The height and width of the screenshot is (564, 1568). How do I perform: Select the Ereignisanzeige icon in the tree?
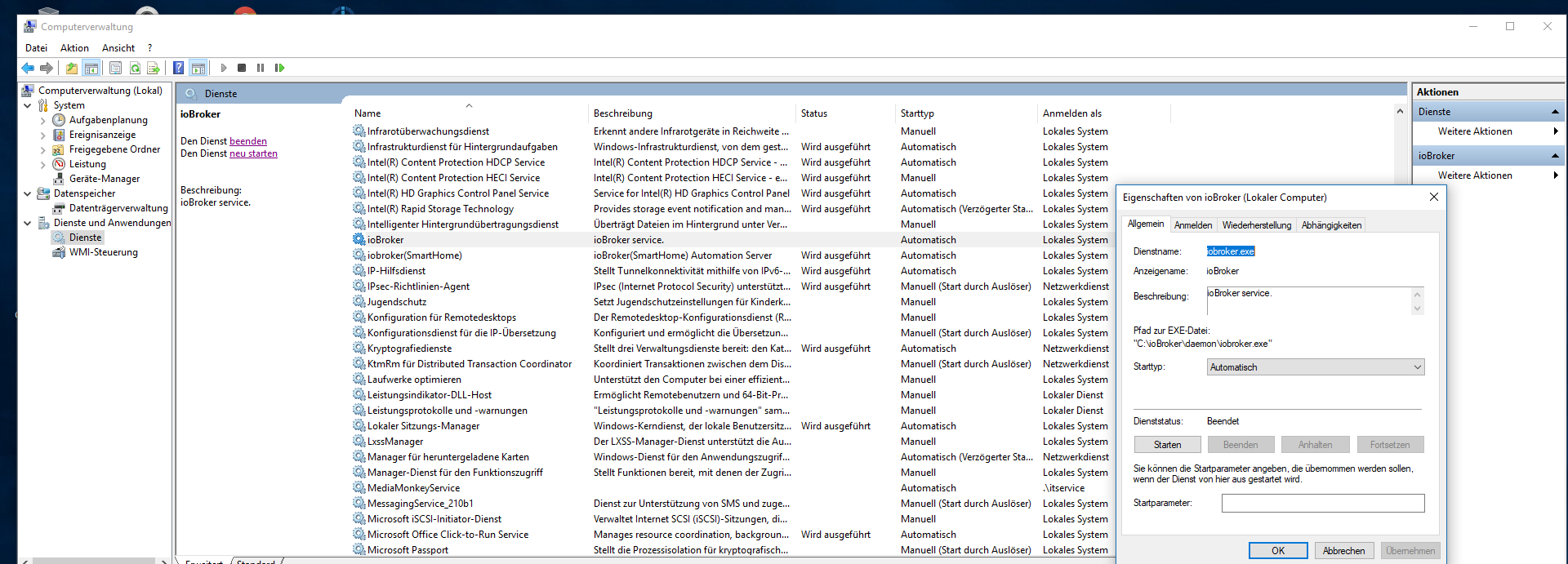click(x=59, y=135)
